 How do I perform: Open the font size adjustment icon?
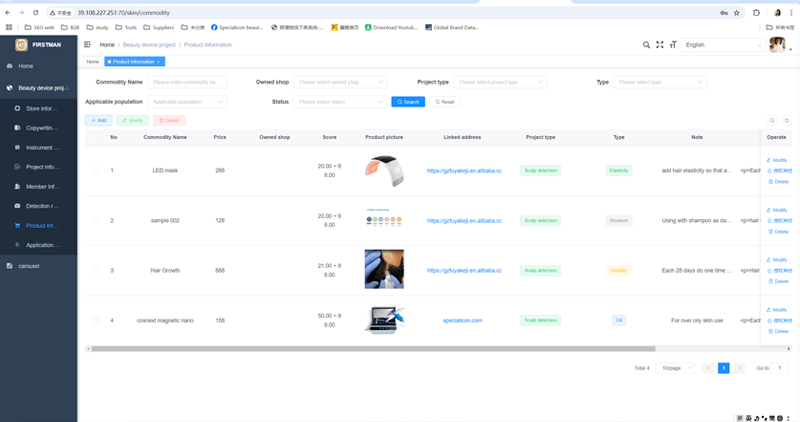coord(673,45)
